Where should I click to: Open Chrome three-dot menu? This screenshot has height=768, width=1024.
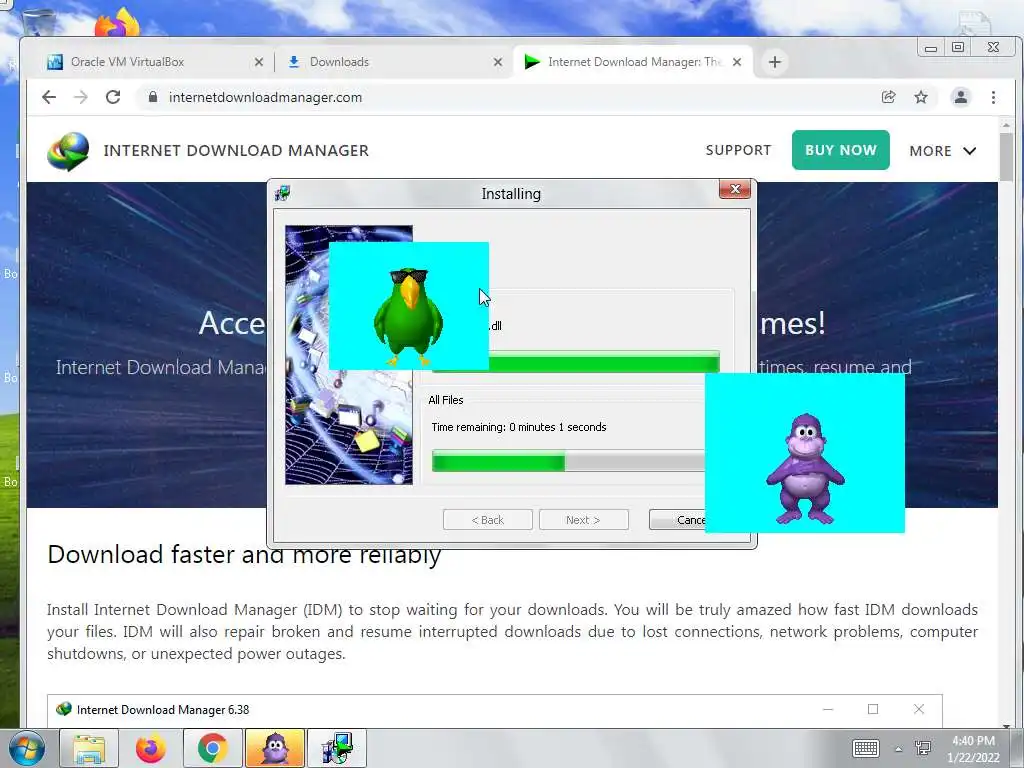pyautogui.click(x=993, y=97)
